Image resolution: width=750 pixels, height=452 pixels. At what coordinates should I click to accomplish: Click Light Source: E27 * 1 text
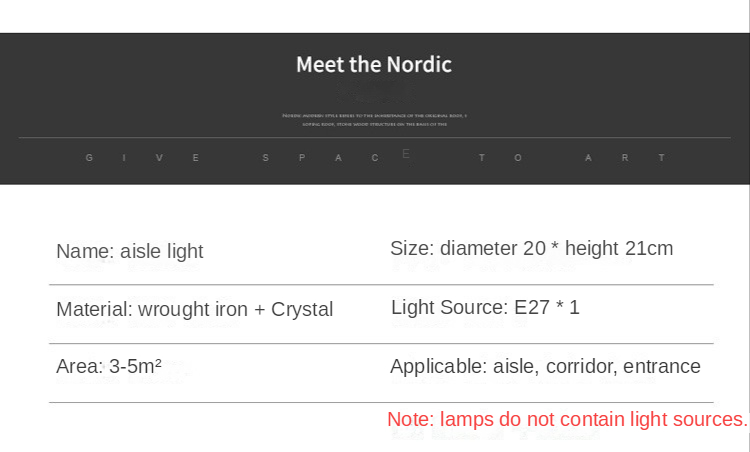pyautogui.click(x=485, y=307)
